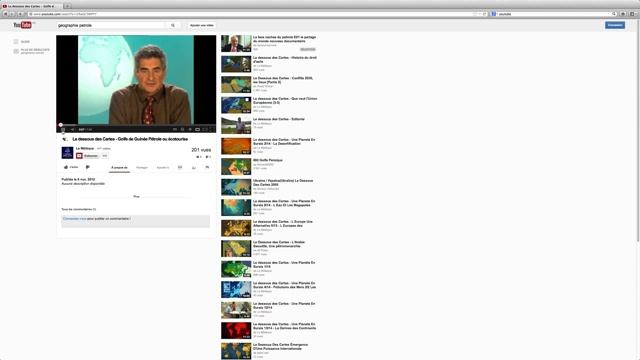Open suggested video 'Histoire du droit d'asile'
Screen dimensions: 640x360
(x=269, y=64)
